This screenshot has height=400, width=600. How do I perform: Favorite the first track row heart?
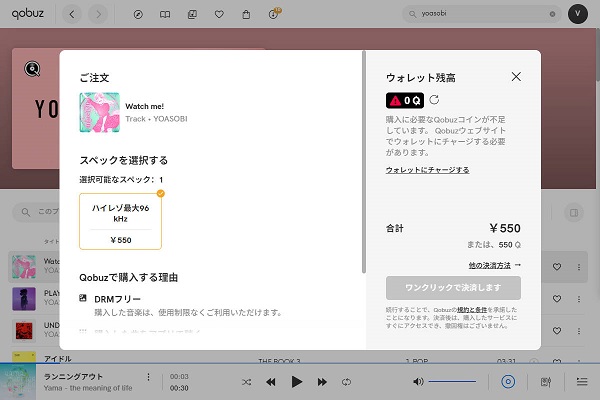pos(557,267)
